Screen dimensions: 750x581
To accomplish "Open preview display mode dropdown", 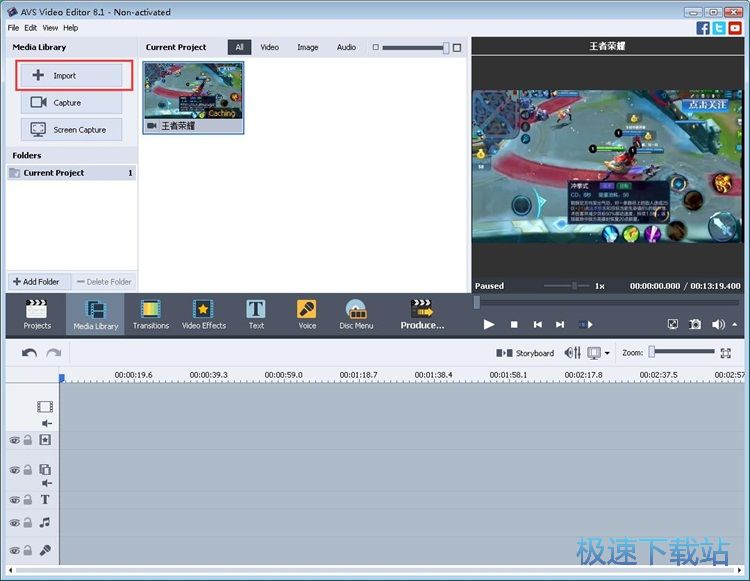I will [607, 353].
